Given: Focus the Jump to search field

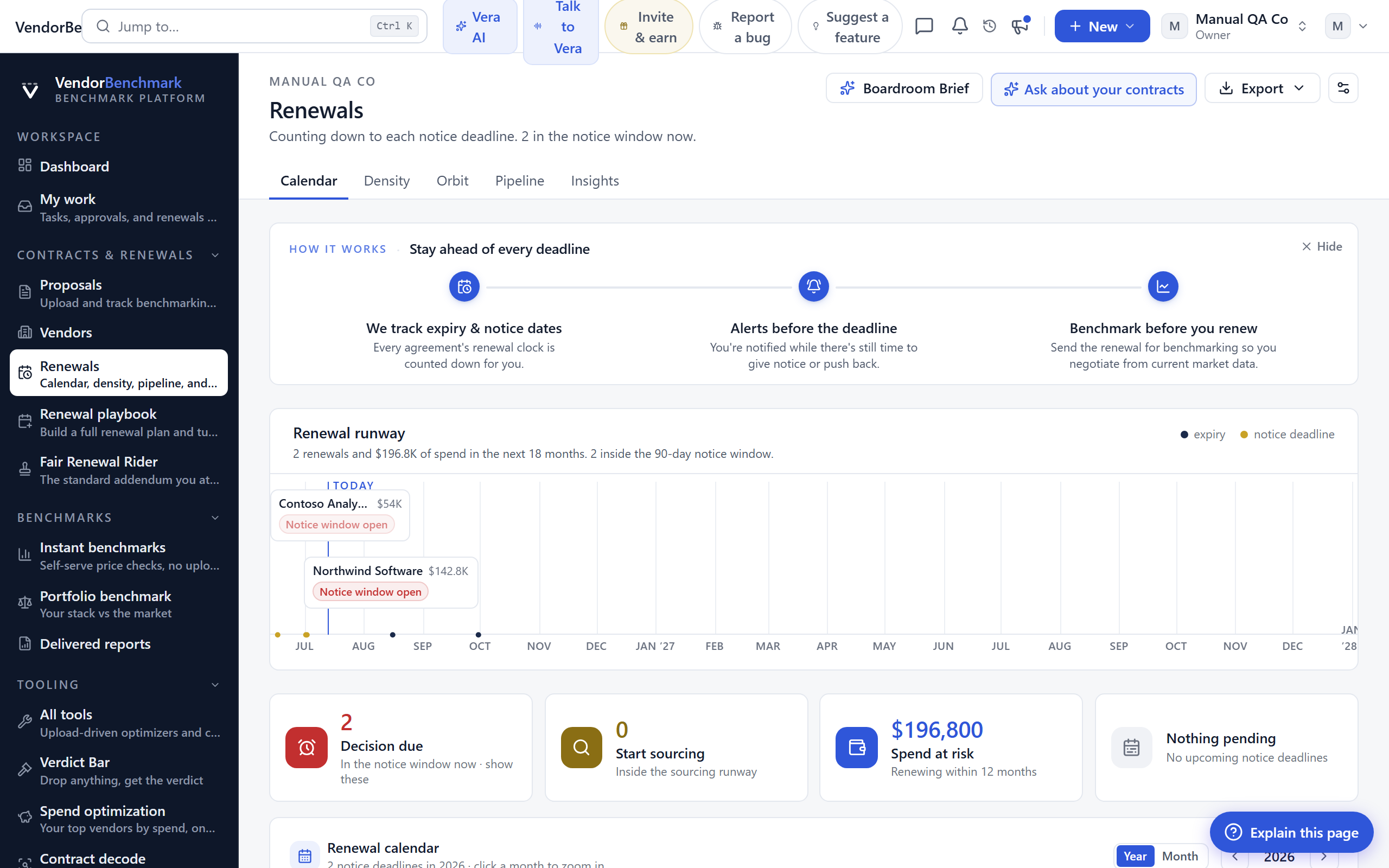Looking at the screenshot, I should click(254, 27).
